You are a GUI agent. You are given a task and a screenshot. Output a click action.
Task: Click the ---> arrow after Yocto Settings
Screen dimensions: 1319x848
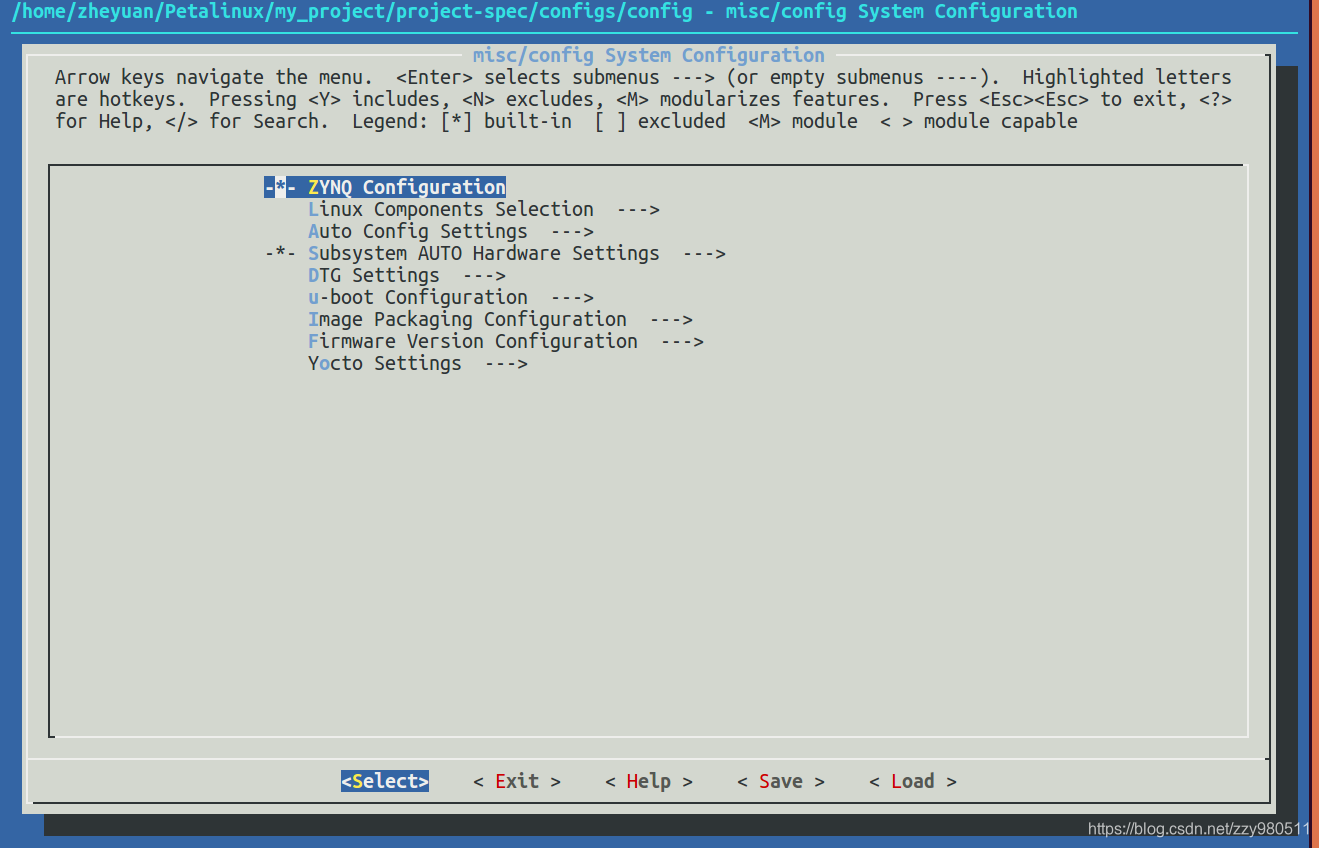[x=506, y=363]
